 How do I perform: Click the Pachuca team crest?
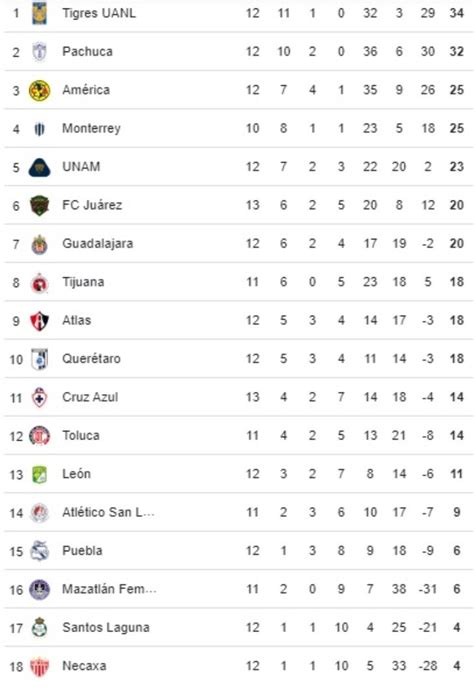[40, 51]
